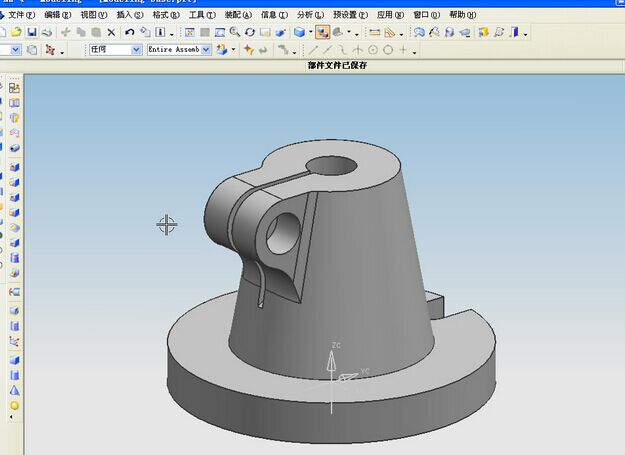Click the Print icon
The height and width of the screenshot is (455, 625).
pos(47,32)
